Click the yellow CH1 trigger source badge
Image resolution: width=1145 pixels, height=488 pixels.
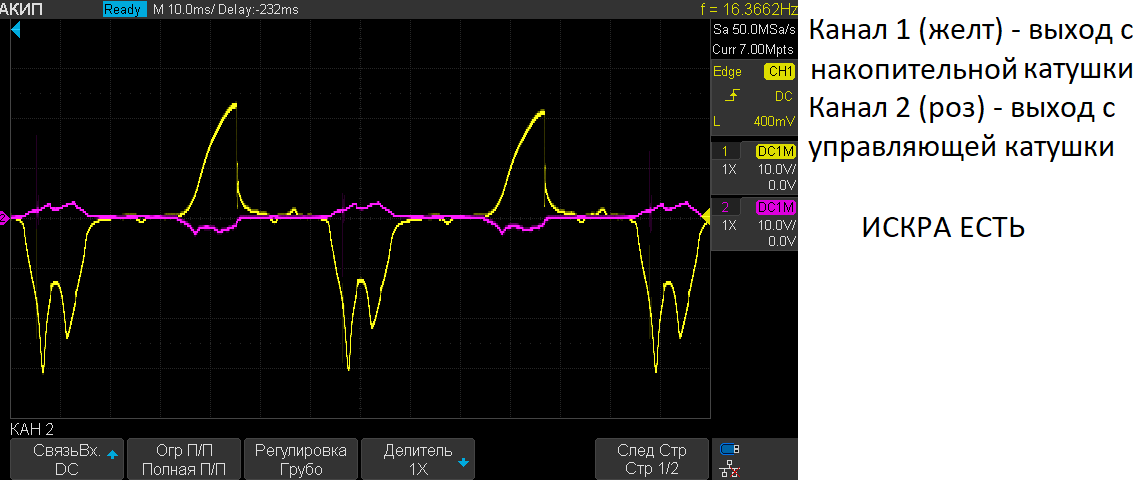[x=779, y=72]
